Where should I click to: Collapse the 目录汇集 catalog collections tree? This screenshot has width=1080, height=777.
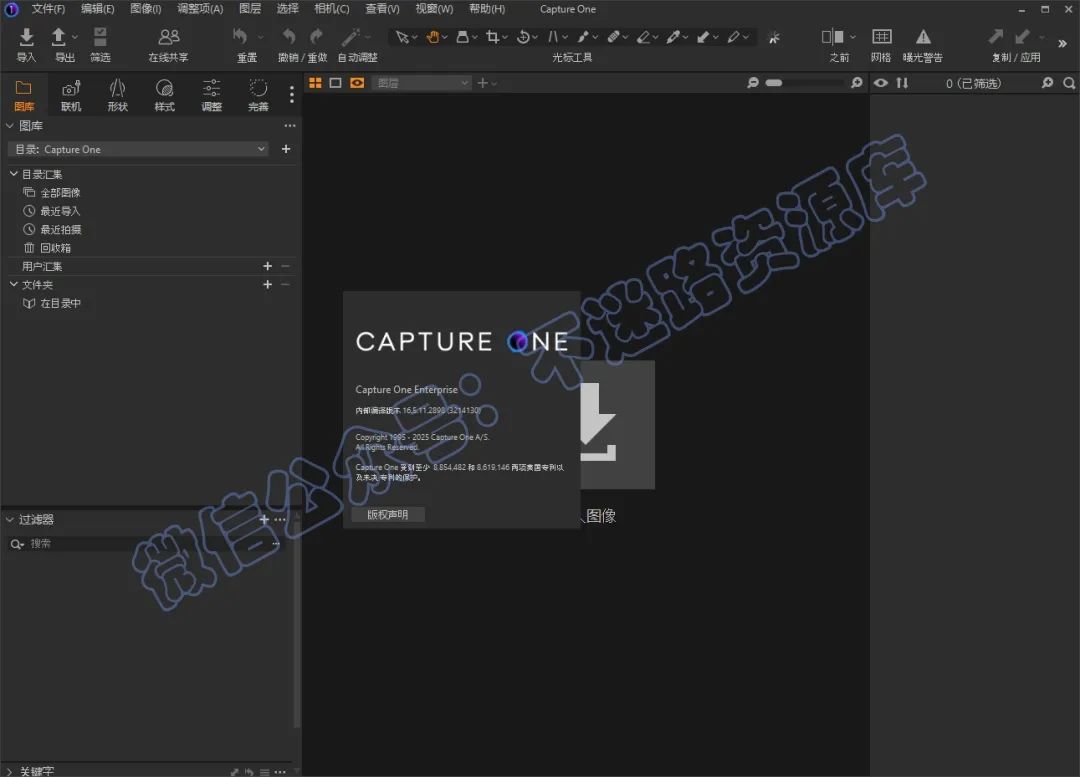pyautogui.click(x=14, y=174)
